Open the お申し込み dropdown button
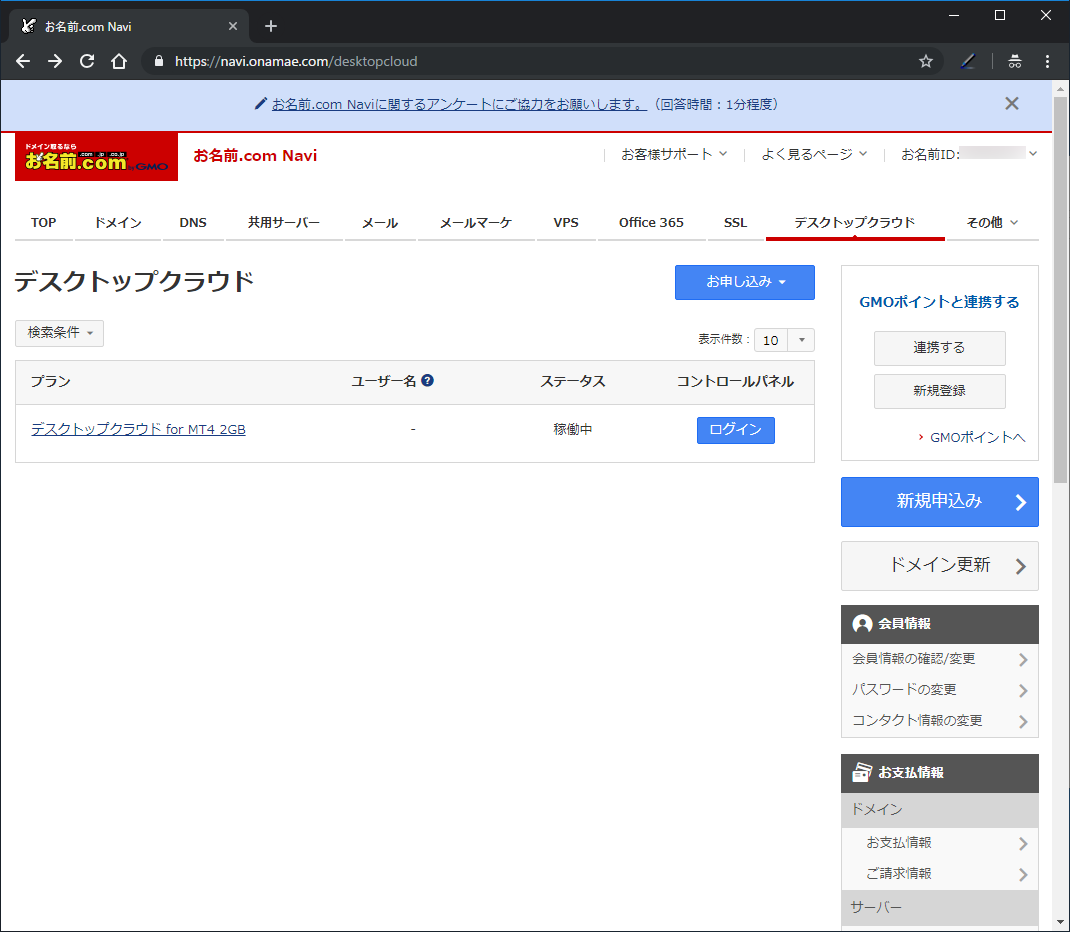1070x932 pixels. (x=744, y=282)
